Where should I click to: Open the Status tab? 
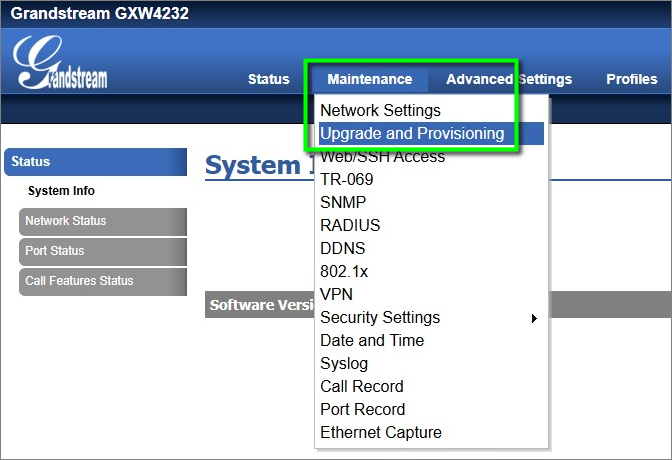tap(268, 80)
